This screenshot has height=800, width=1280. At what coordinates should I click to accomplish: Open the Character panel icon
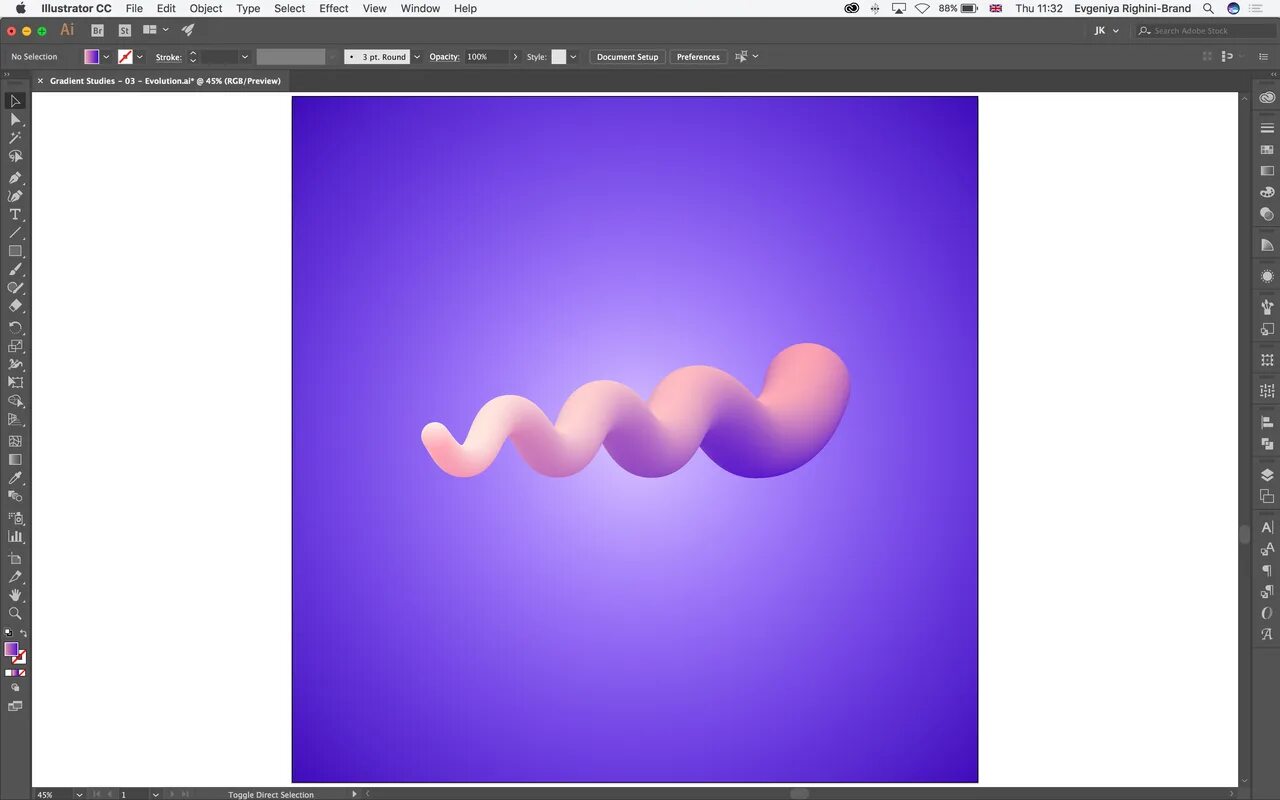[x=1267, y=527]
